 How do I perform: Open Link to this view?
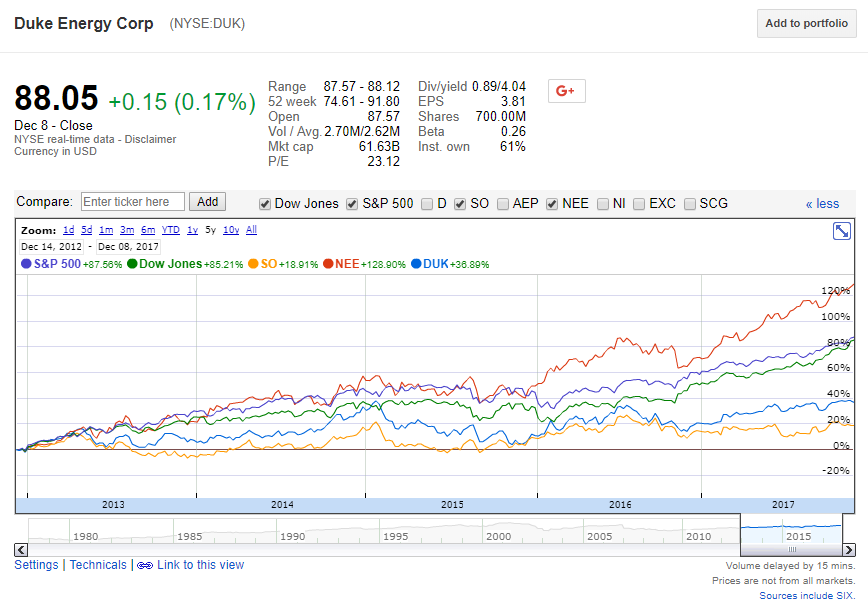tap(200, 565)
